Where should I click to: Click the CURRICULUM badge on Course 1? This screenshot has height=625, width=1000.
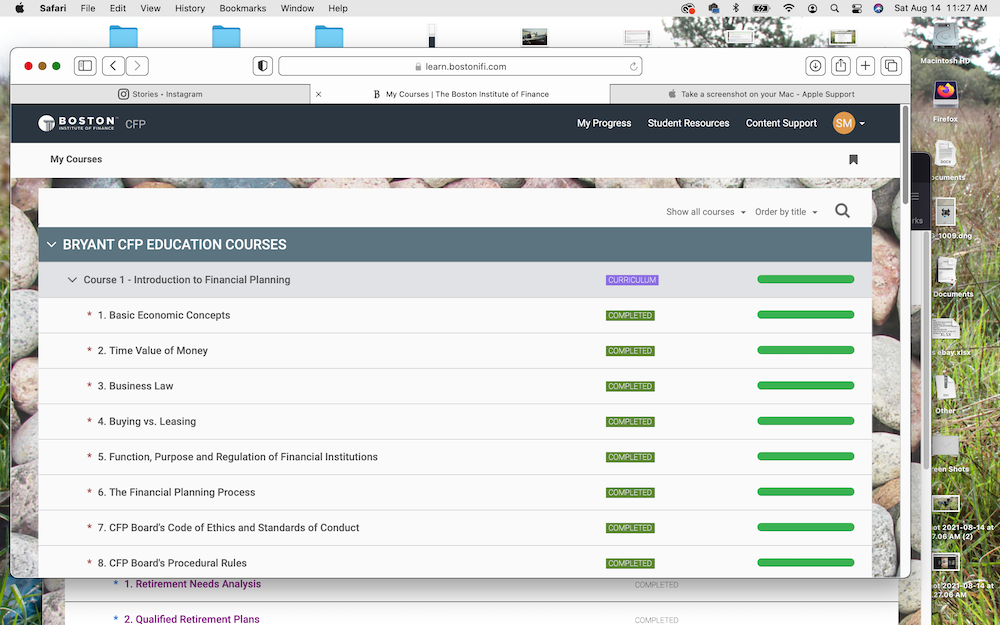(632, 280)
